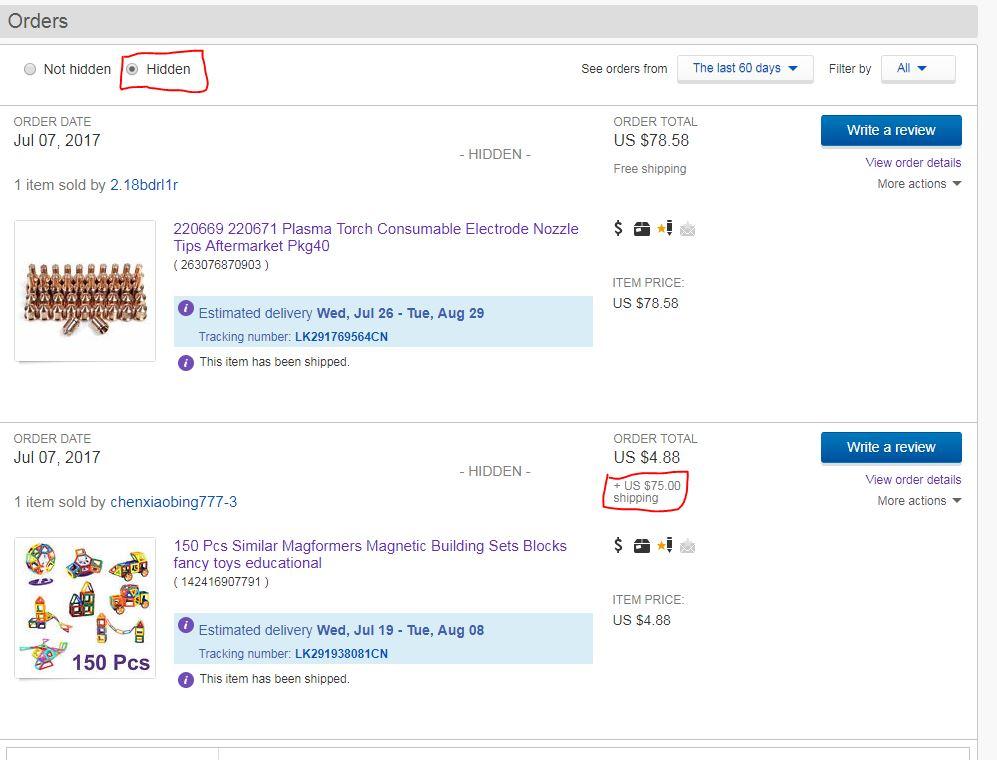Click the shipped box icon for plasma torch order
This screenshot has width=997, height=760.
642,229
